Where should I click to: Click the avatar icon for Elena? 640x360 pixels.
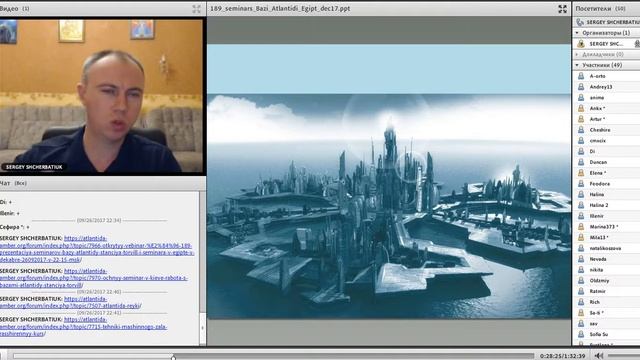tap(581, 173)
